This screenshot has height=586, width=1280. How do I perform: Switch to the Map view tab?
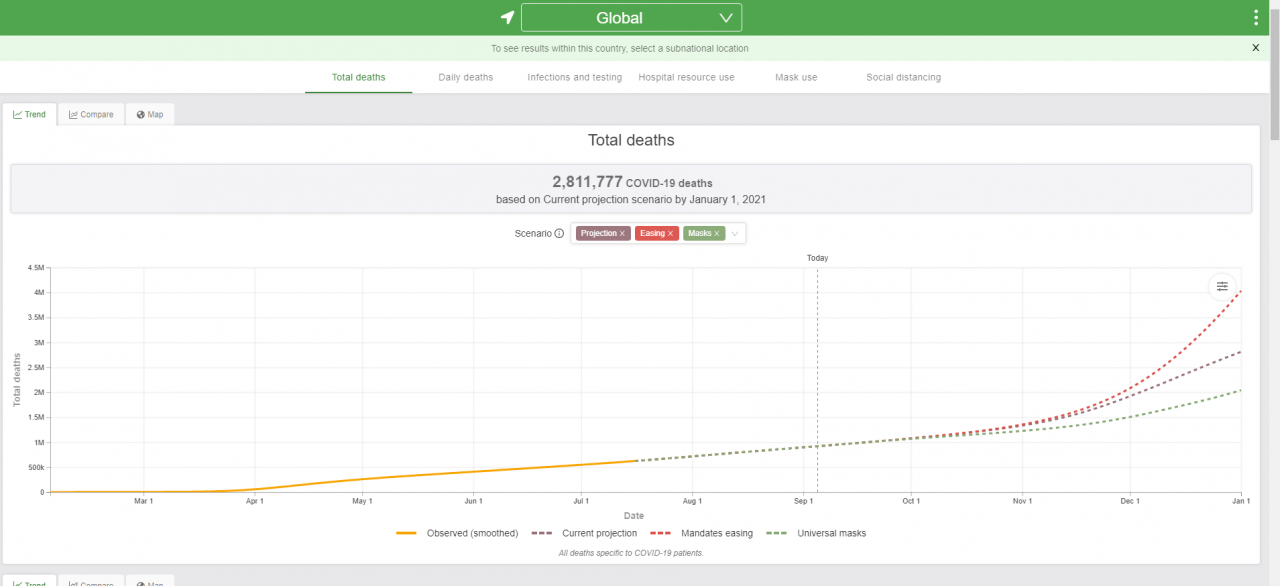pos(150,114)
